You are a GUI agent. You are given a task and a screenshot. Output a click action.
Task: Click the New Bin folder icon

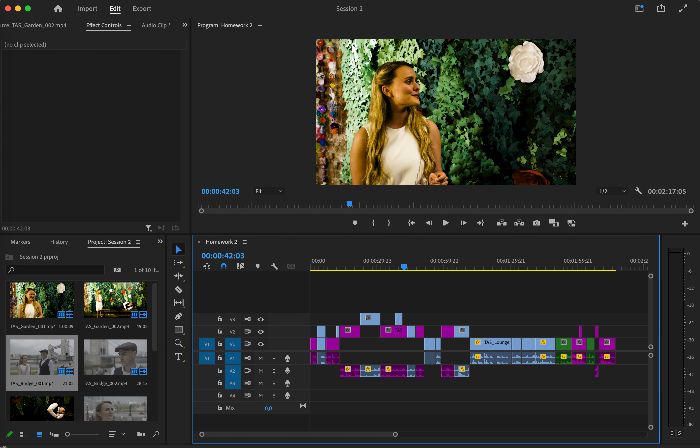click(x=141, y=434)
